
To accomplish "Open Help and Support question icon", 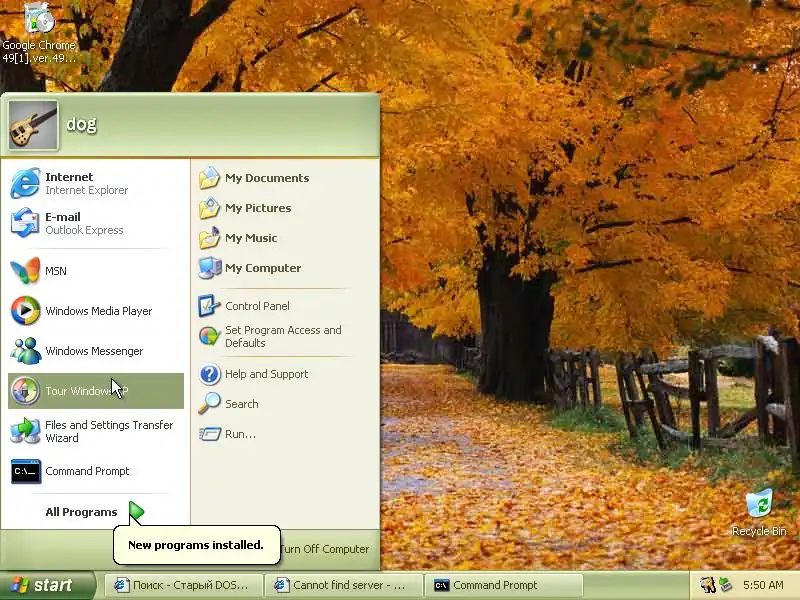I will coord(209,374).
